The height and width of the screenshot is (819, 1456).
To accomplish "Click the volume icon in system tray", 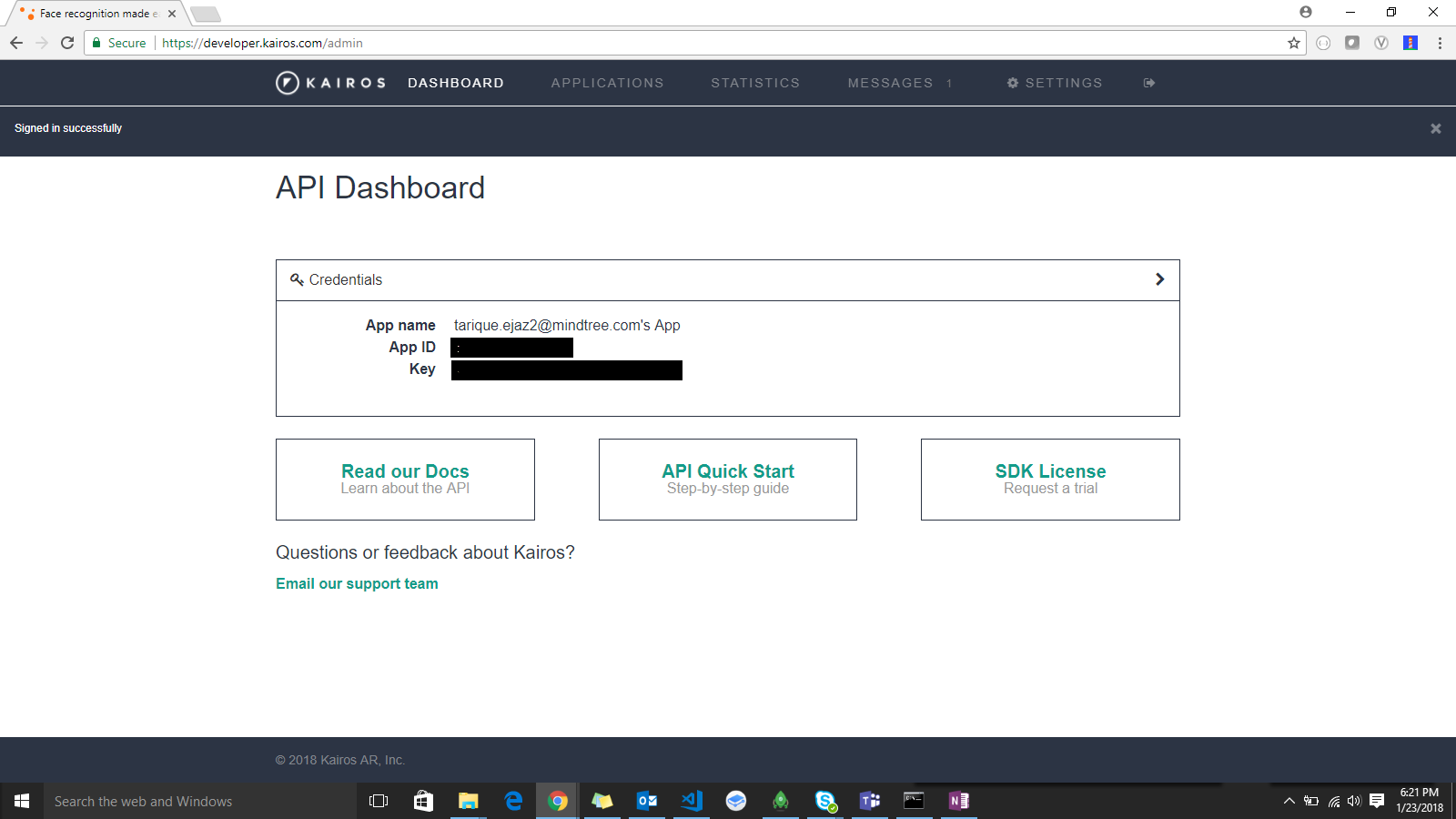I will click(x=1354, y=801).
